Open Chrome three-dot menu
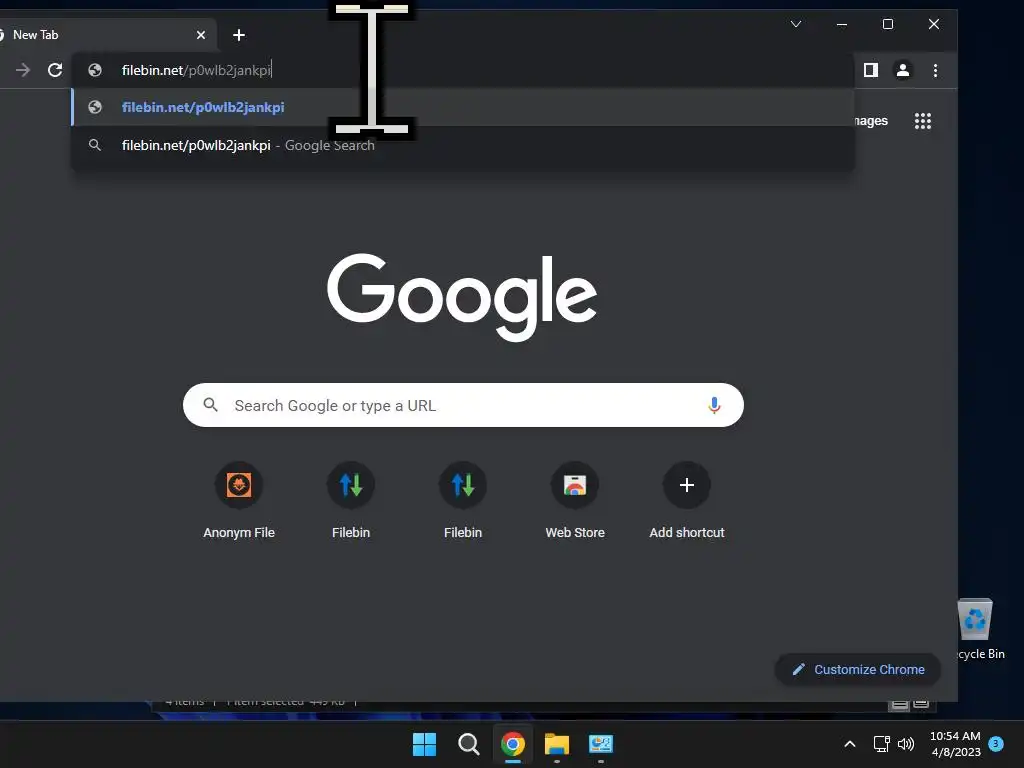1024x768 pixels. pyautogui.click(x=935, y=70)
